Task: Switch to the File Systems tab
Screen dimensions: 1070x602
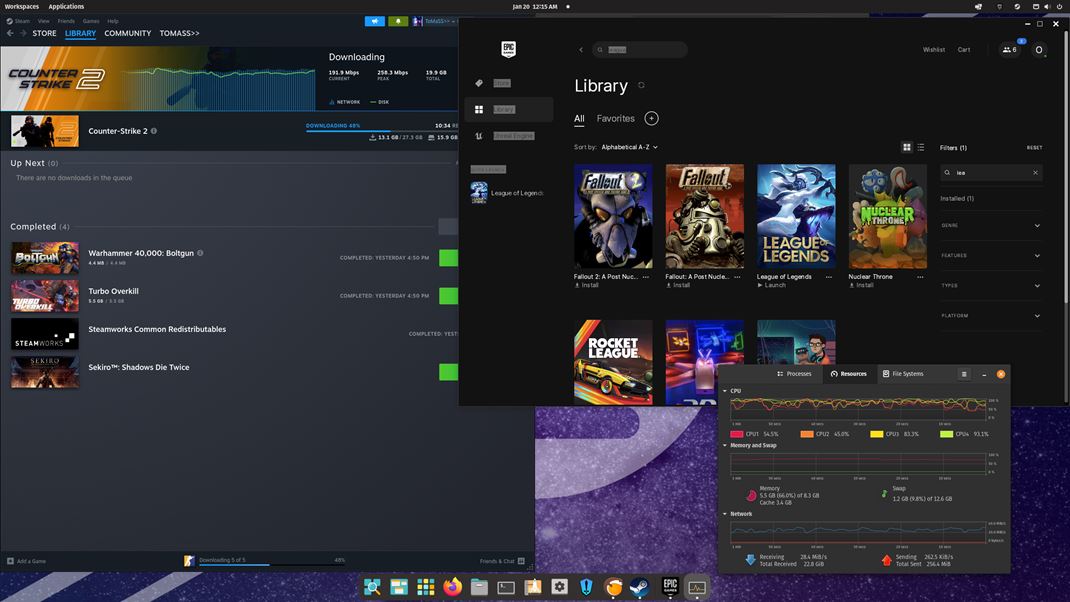Action: click(905, 374)
